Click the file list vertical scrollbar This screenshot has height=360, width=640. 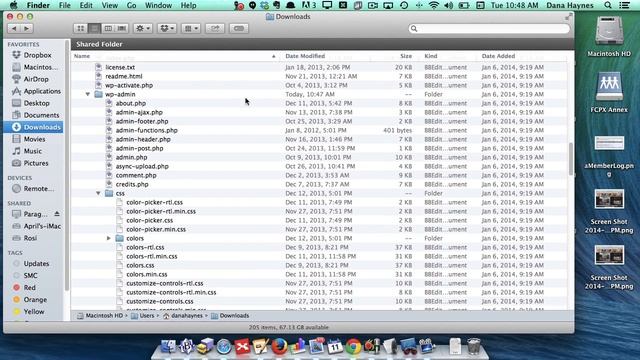point(571,159)
